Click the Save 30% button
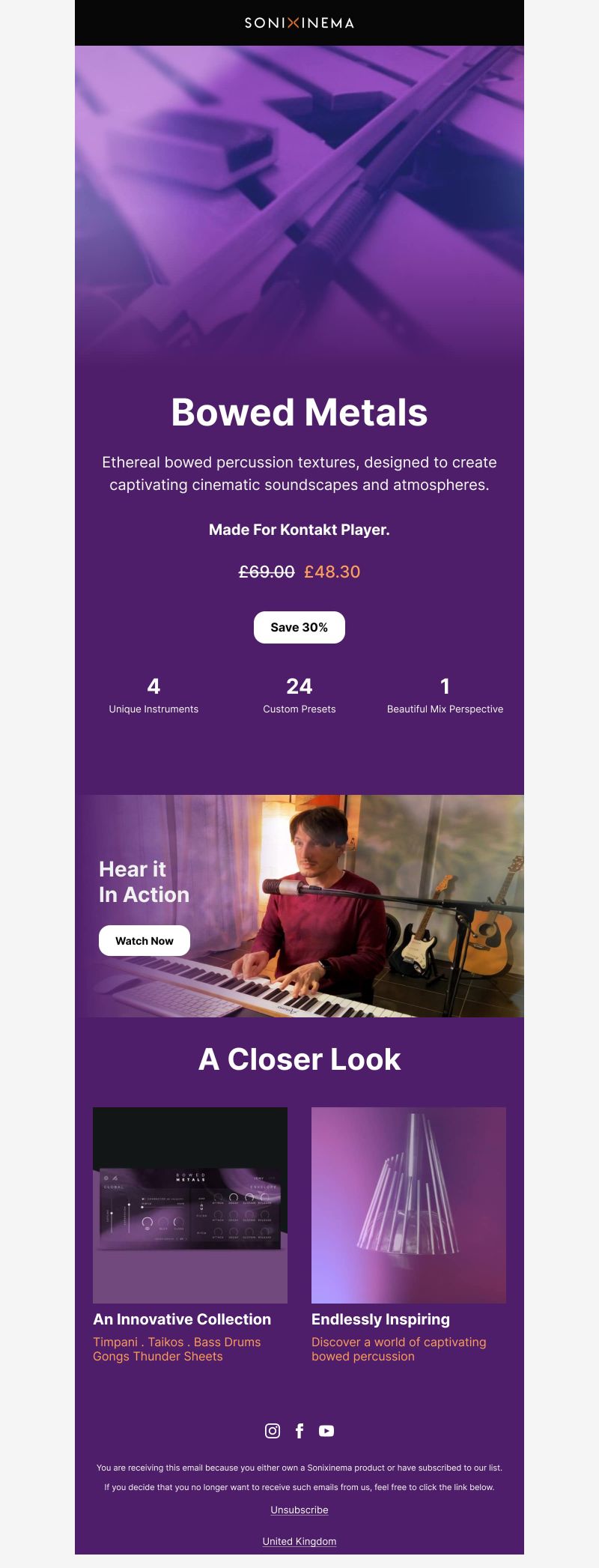Screen dimensions: 599x1568 [299, 627]
